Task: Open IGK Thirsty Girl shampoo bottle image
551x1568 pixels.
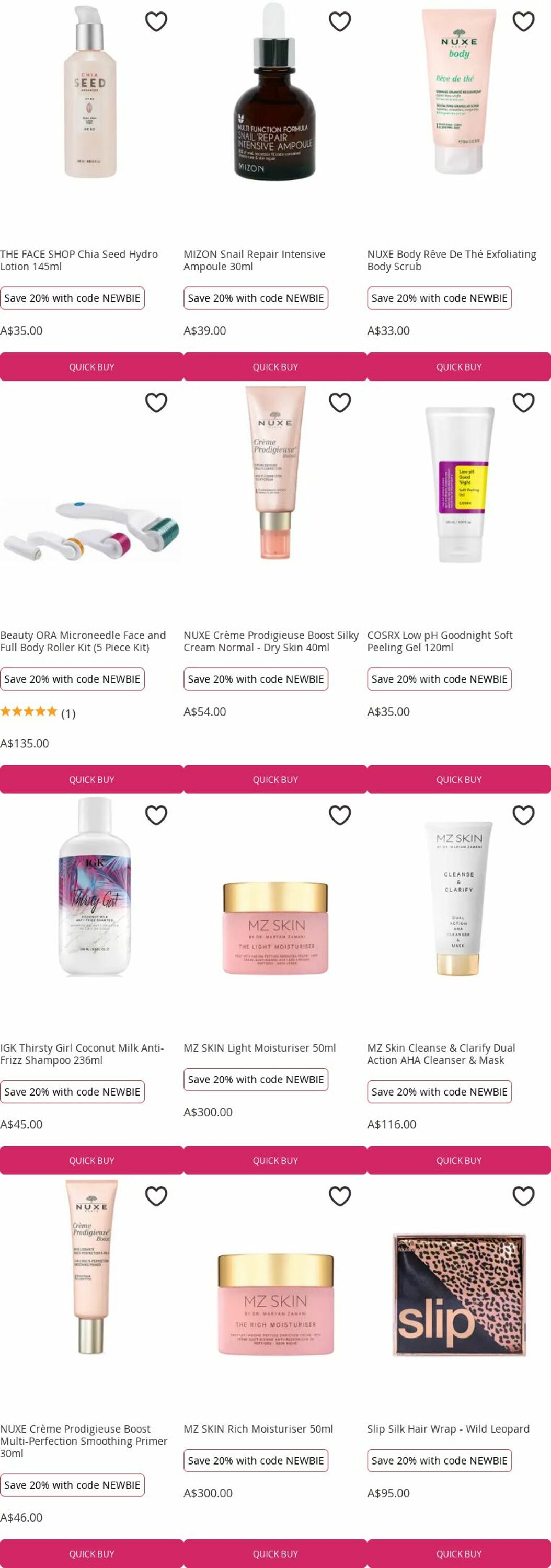Action: [x=95, y=887]
